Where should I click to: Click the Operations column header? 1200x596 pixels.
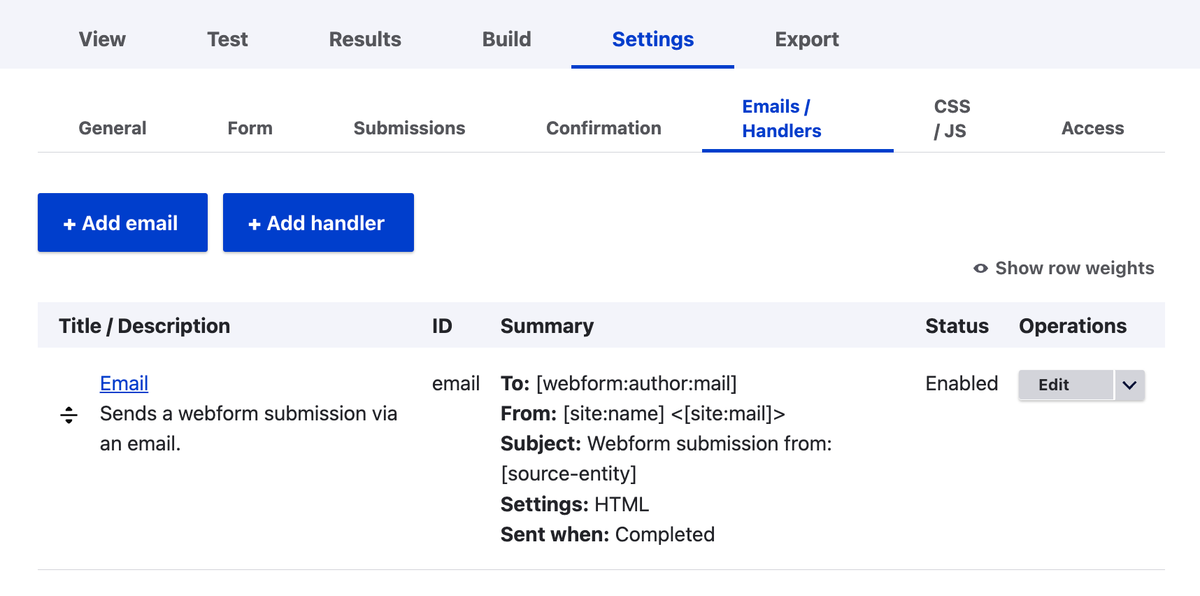pyautogui.click(x=1073, y=326)
